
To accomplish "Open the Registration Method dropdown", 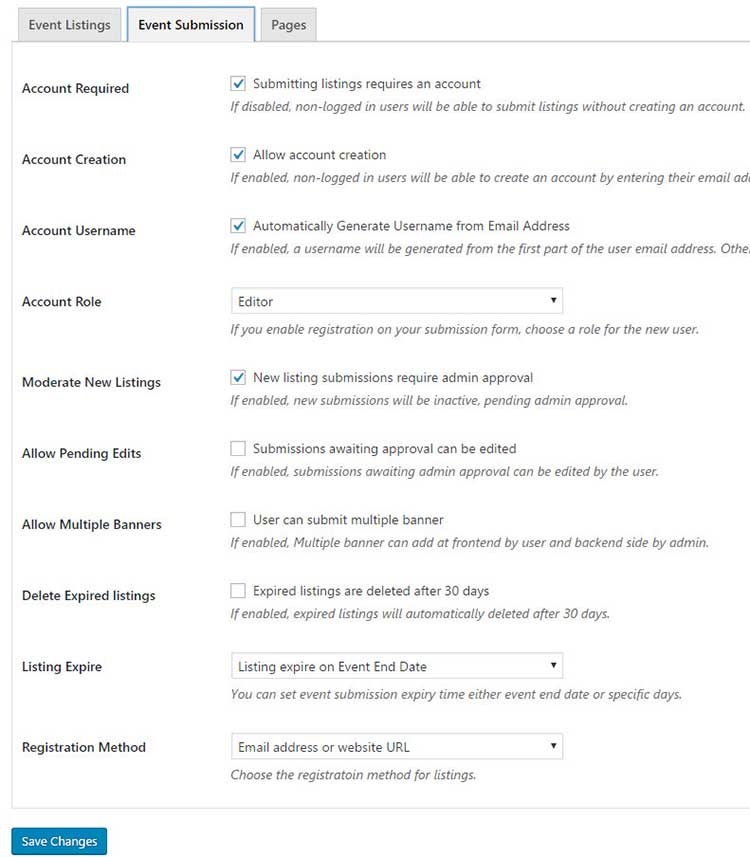I will pyautogui.click(x=396, y=747).
